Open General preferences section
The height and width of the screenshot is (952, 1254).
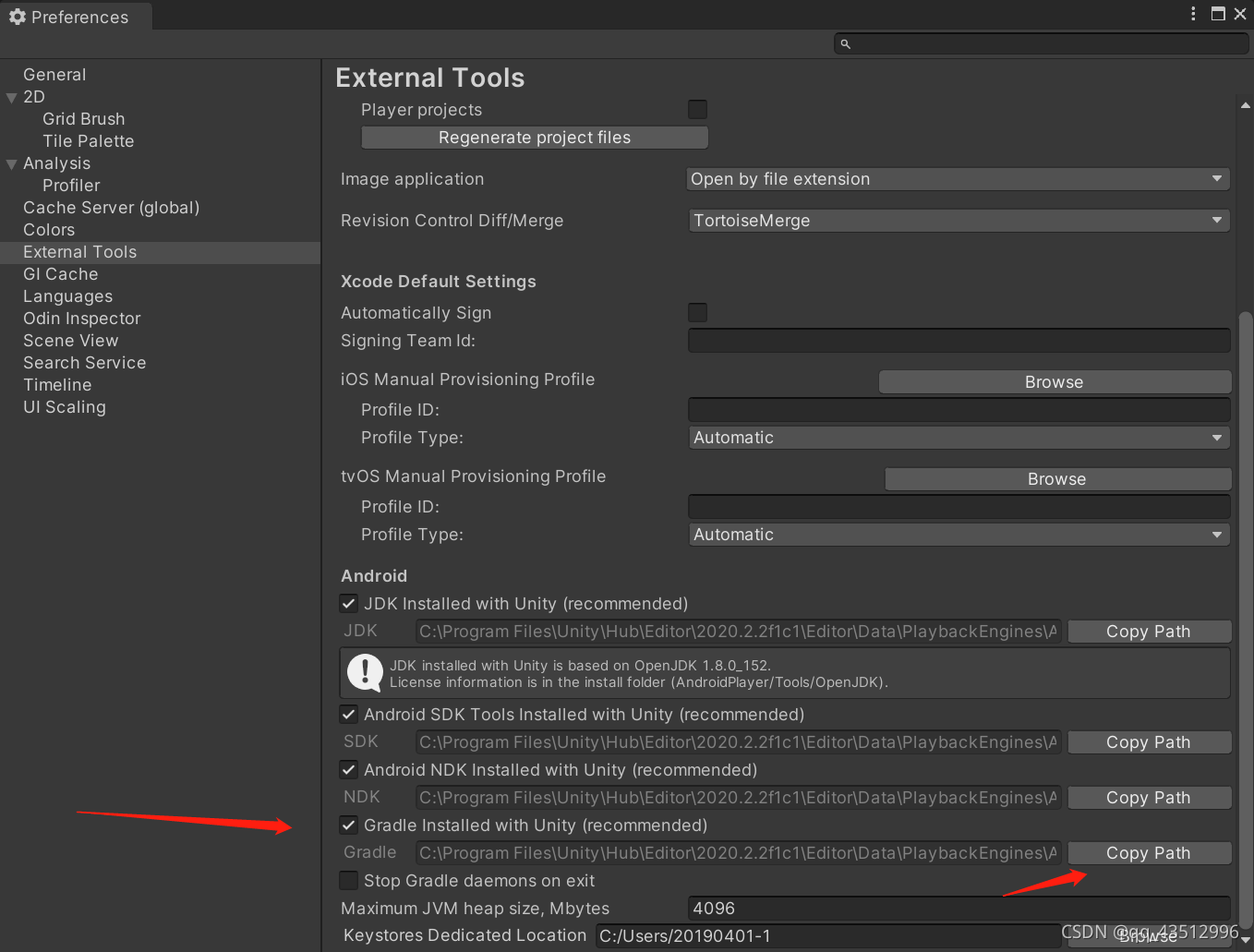(54, 74)
